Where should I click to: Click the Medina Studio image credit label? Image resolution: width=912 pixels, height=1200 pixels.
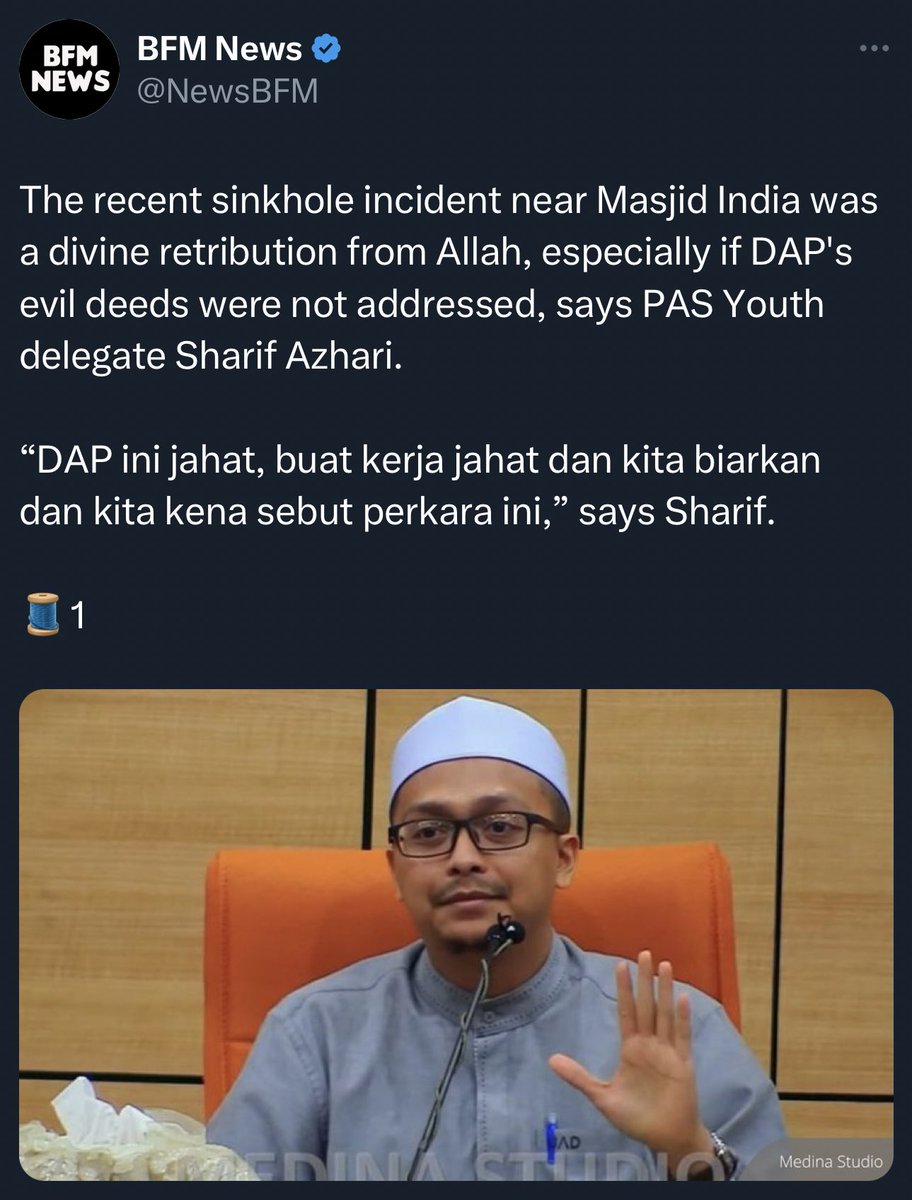833,1161
